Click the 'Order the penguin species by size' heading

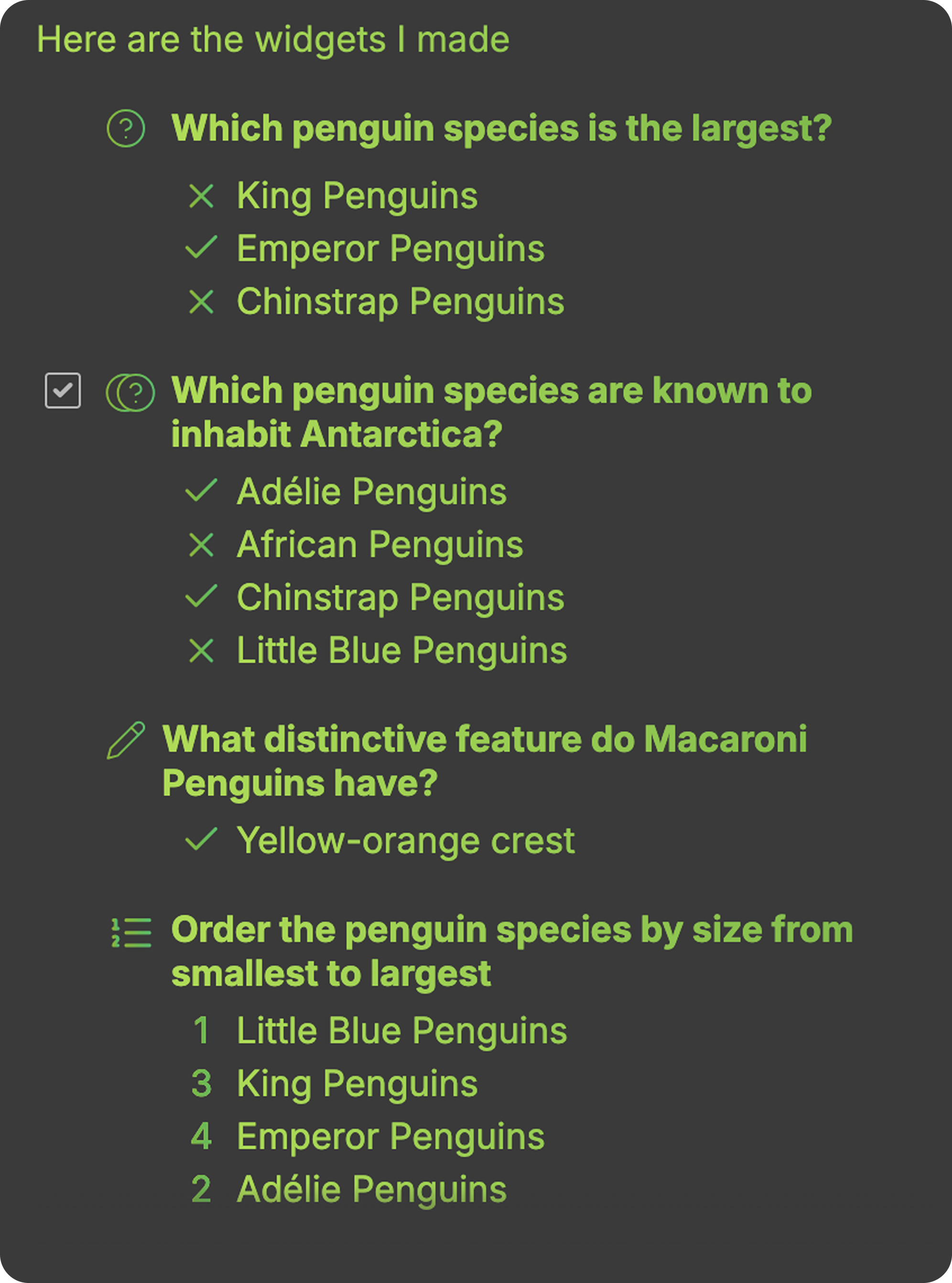click(512, 951)
